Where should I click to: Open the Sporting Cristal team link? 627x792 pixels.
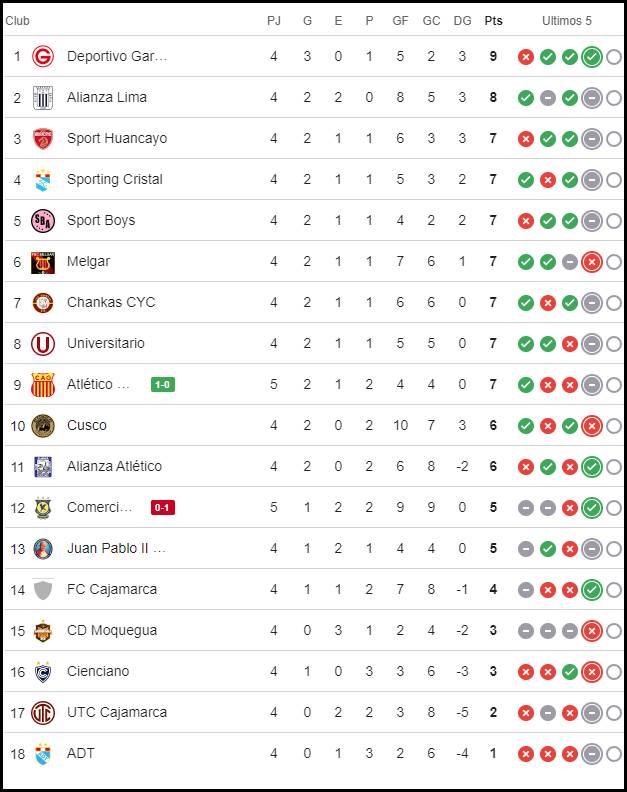(x=115, y=179)
